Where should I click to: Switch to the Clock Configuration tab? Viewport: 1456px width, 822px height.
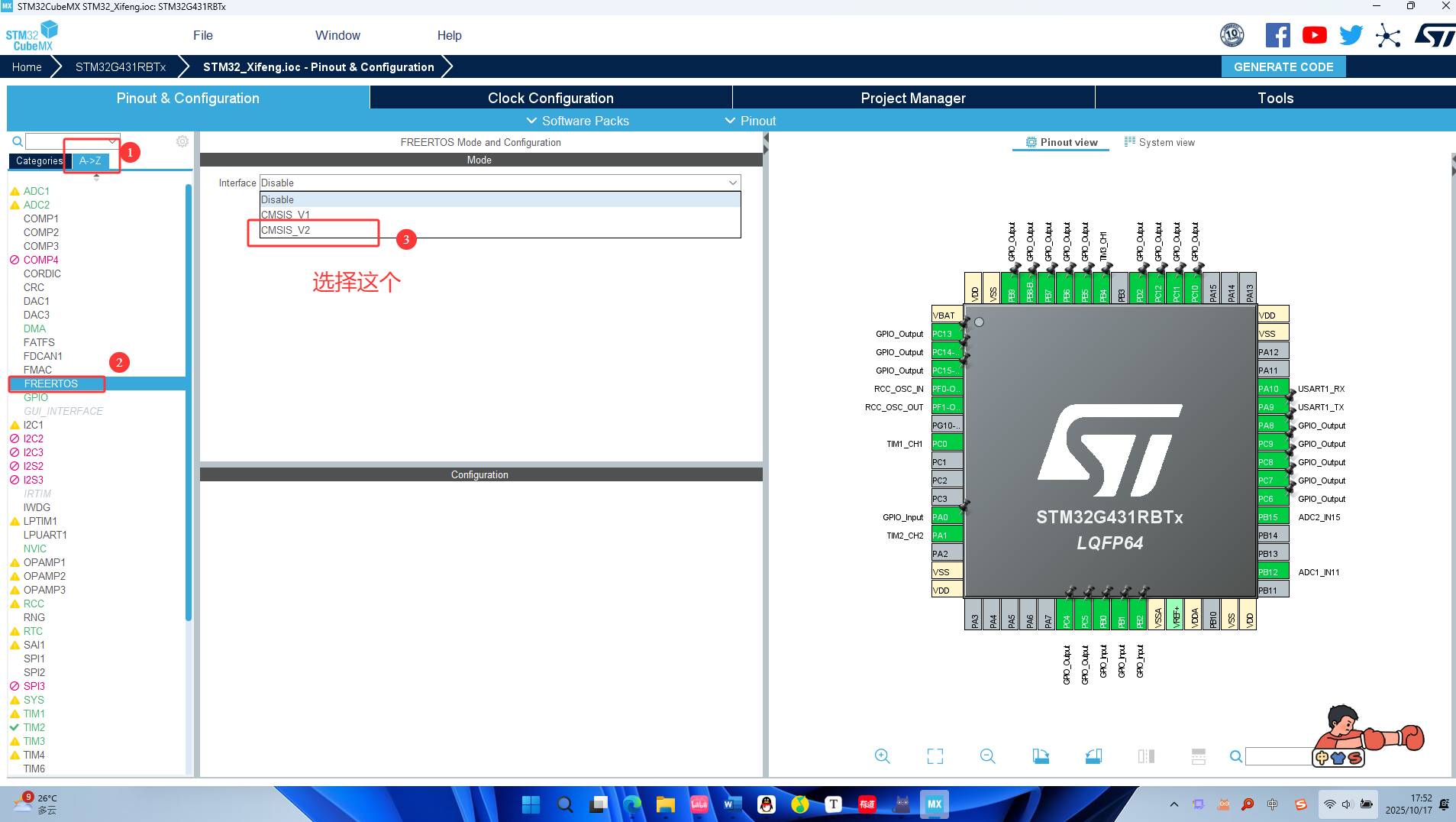(x=550, y=98)
